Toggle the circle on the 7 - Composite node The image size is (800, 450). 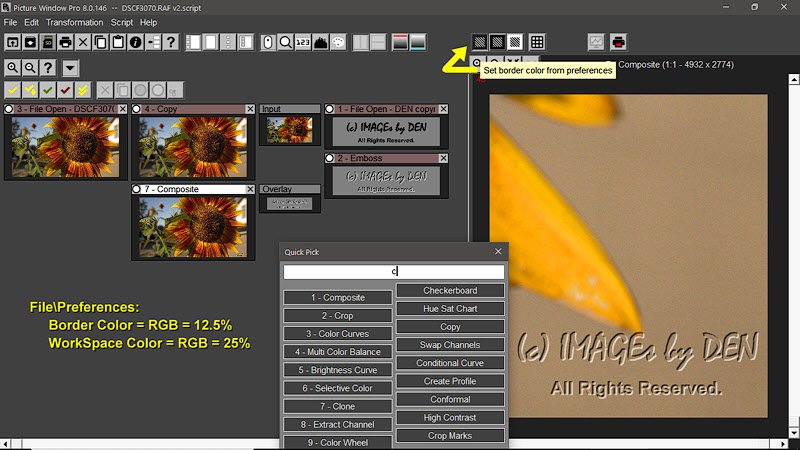tap(138, 189)
